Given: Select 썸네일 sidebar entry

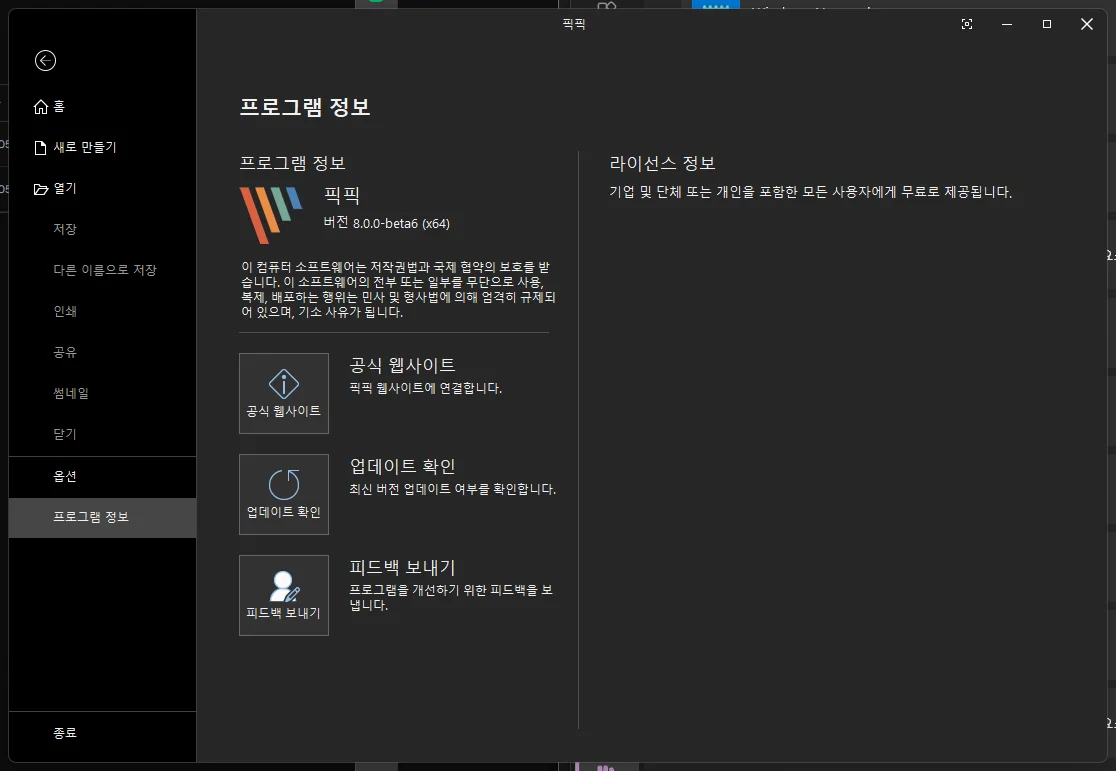Looking at the screenshot, I should 102,393.
